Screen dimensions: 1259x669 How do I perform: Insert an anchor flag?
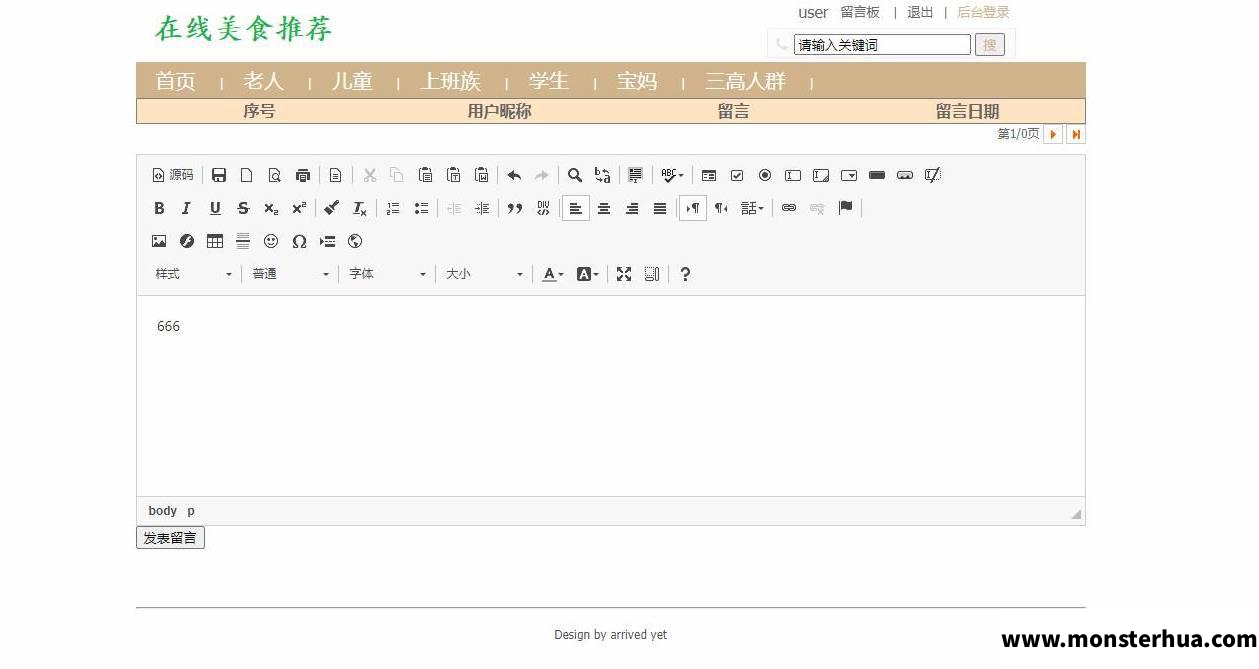click(845, 208)
